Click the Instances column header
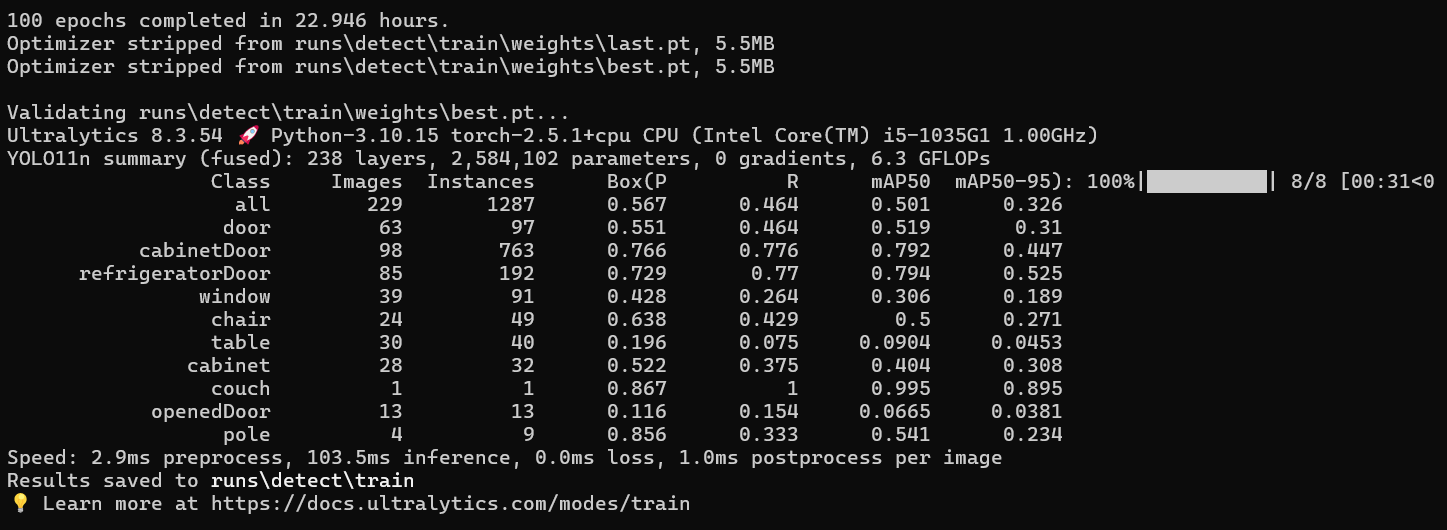 [480, 182]
